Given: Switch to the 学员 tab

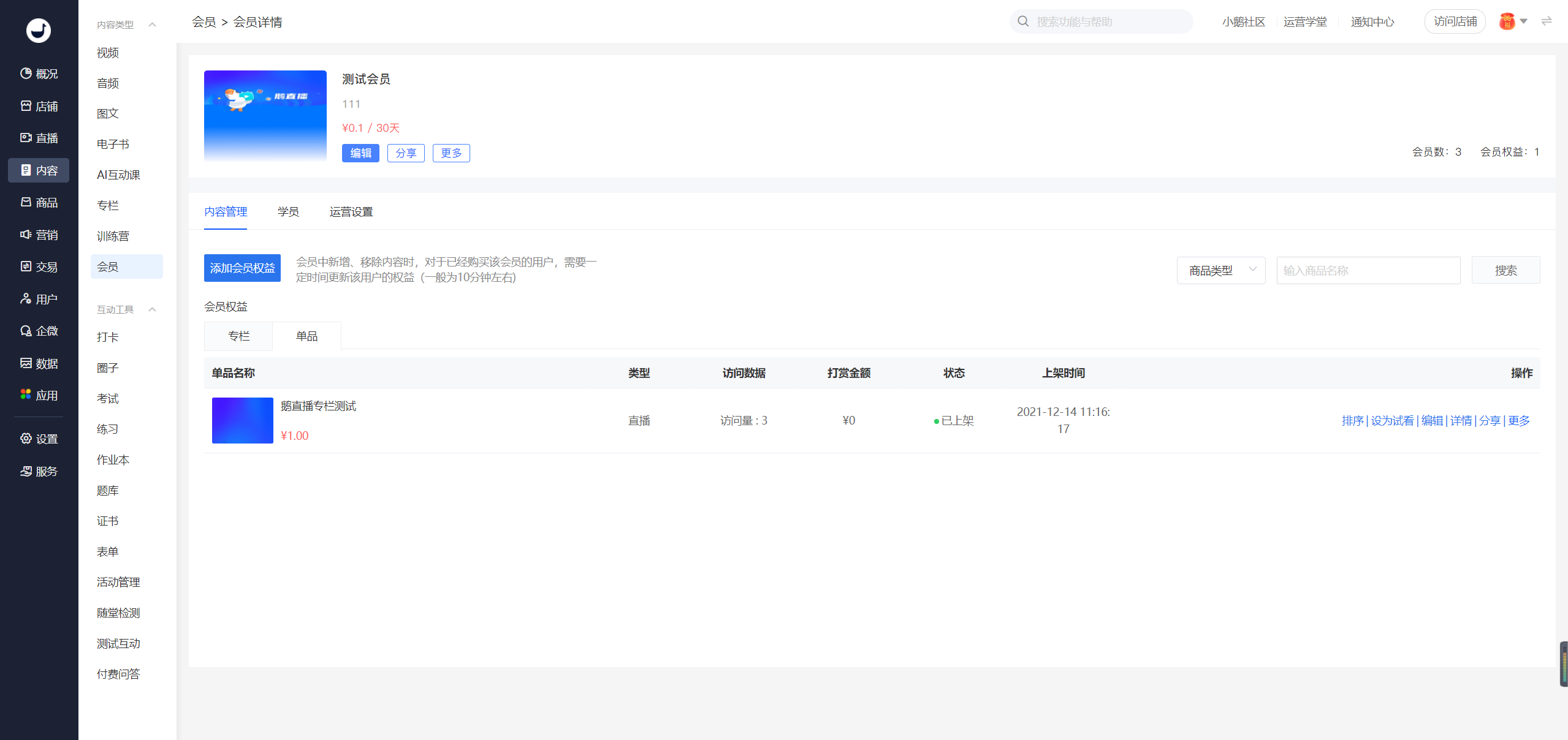Looking at the screenshot, I should coord(288,211).
